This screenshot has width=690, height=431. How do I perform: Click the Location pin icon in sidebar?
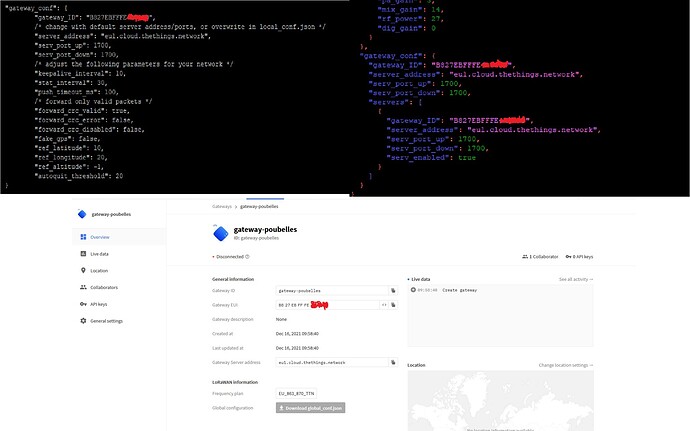pyautogui.click(x=82, y=271)
